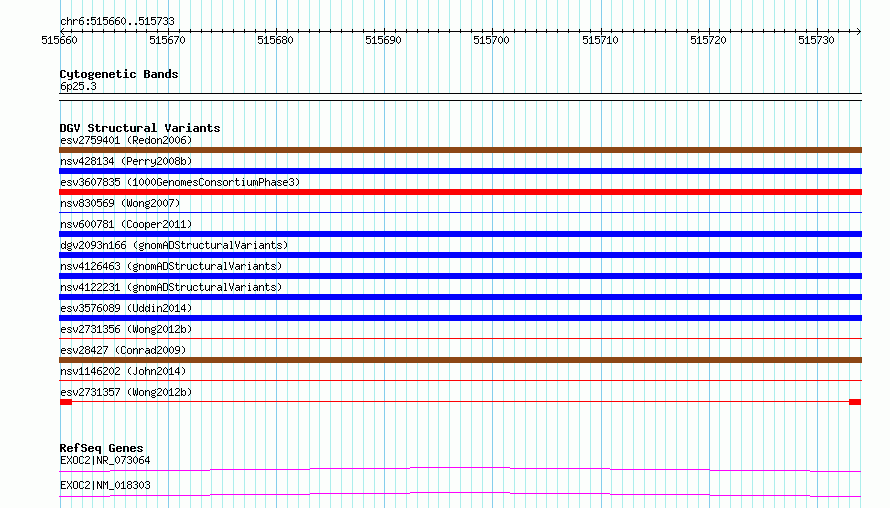Click the blue bar under dgv2093n166

(x=460, y=255)
